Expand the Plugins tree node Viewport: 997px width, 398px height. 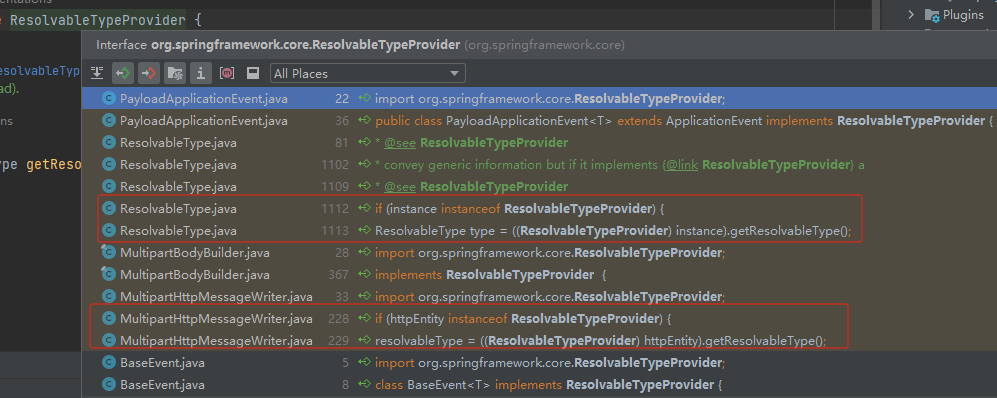coord(911,14)
